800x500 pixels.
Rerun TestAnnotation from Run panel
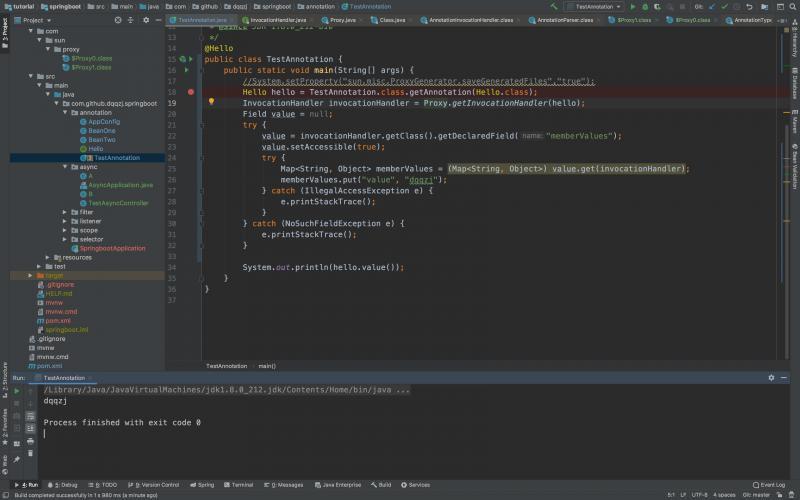17,391
